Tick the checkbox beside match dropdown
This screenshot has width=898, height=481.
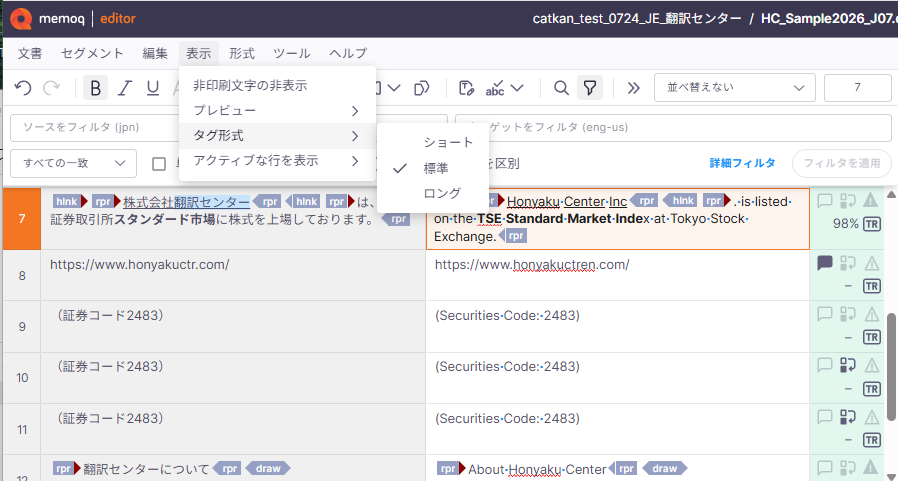159,164
